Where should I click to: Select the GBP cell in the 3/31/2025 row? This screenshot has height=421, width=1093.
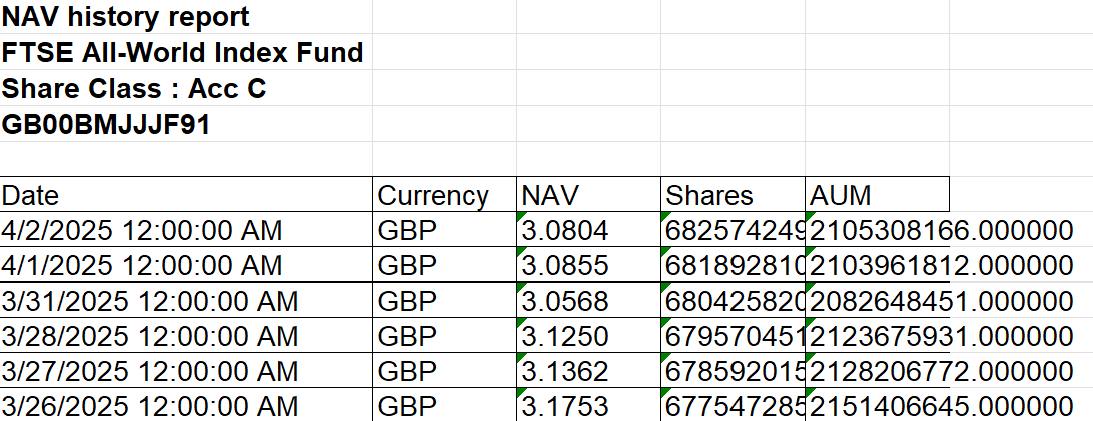coord(445,300)
